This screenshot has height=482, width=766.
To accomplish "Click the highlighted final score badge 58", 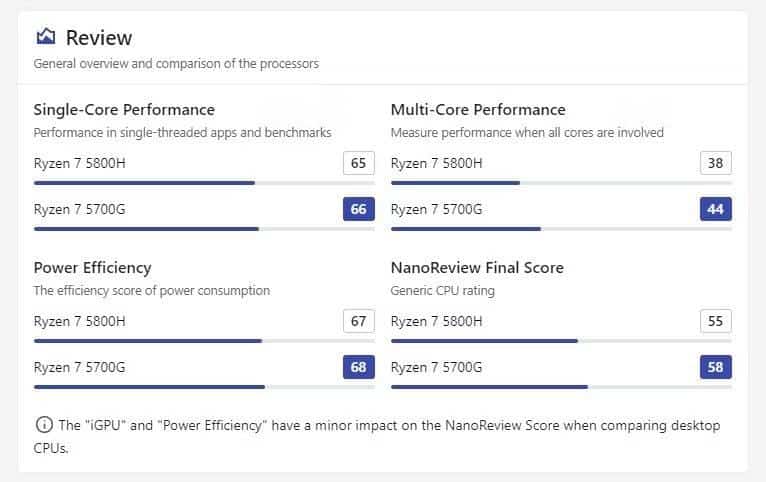I will (715, 367).
